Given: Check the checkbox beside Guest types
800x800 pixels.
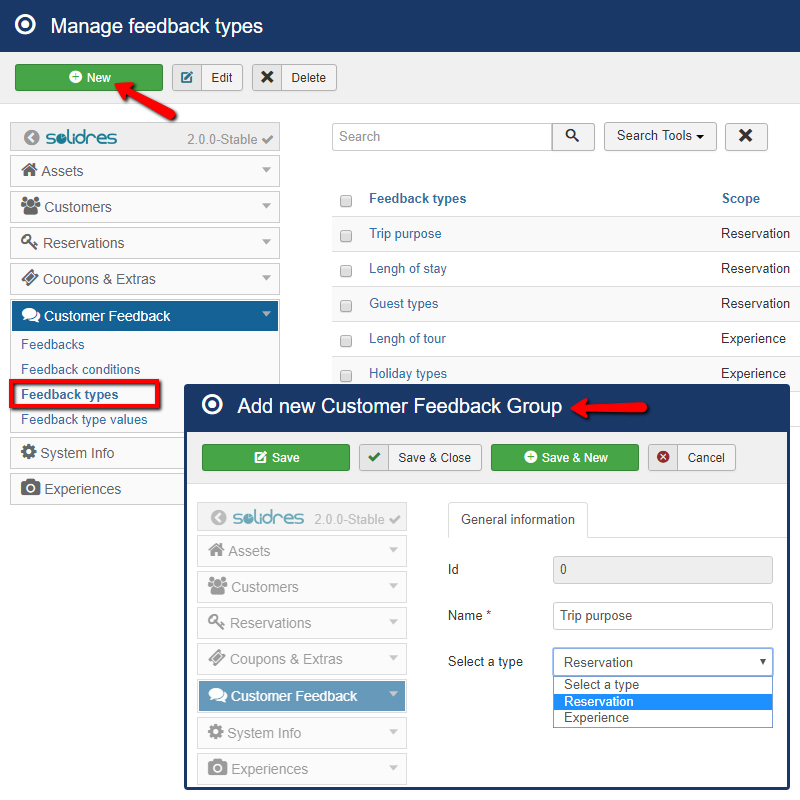Looking at the screenshot, I should point(345,304).
